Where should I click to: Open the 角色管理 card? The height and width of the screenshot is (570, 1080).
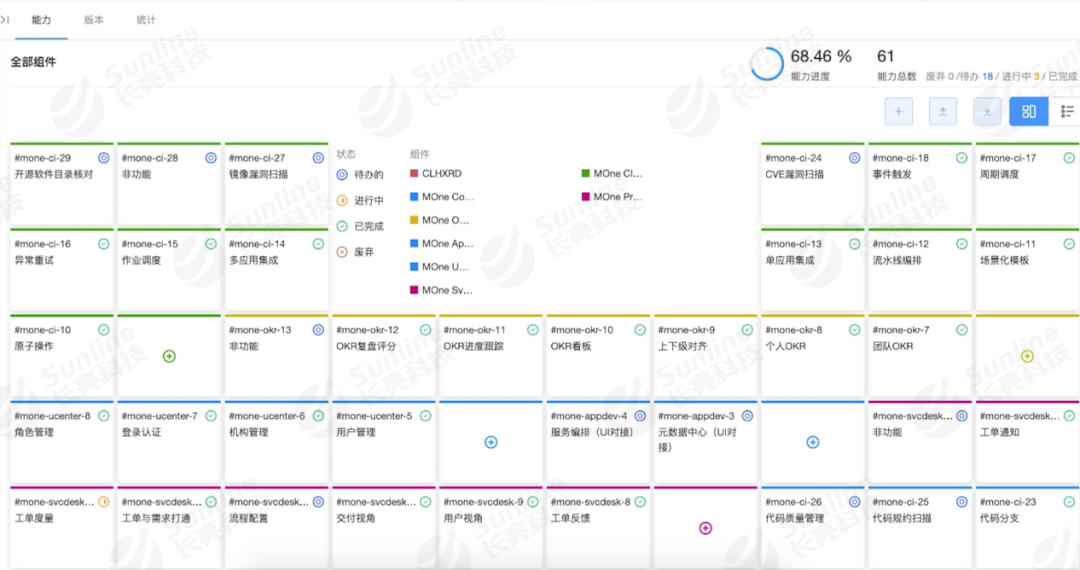(62, 443)
